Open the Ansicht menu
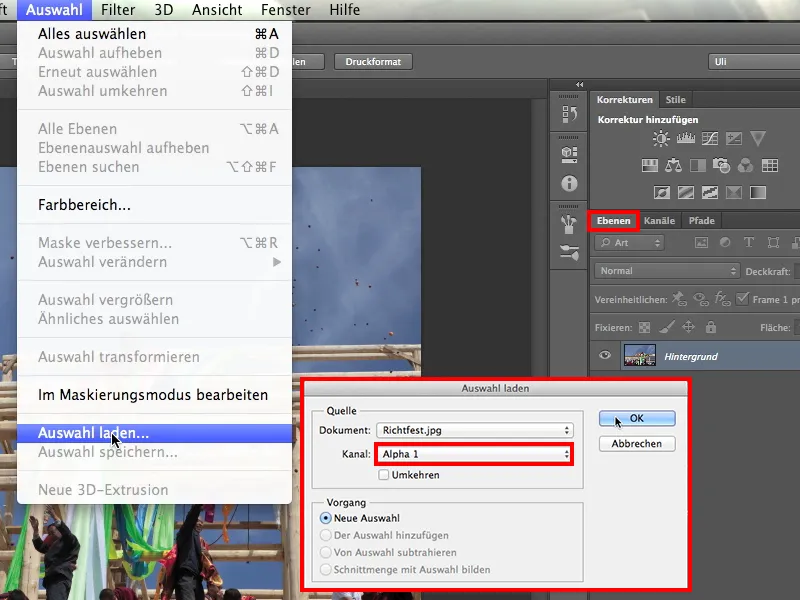Screen dimensions: 800x600 [217, 10]
